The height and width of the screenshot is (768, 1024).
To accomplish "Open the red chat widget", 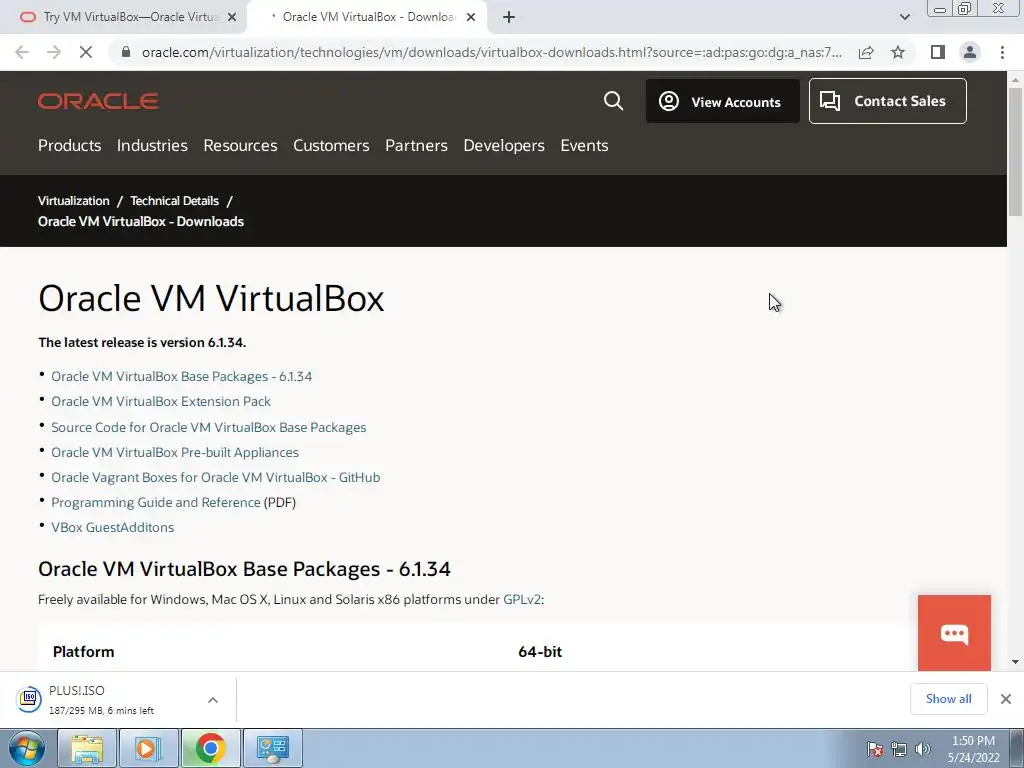I will pyautogui.click(x=954, y=633).
